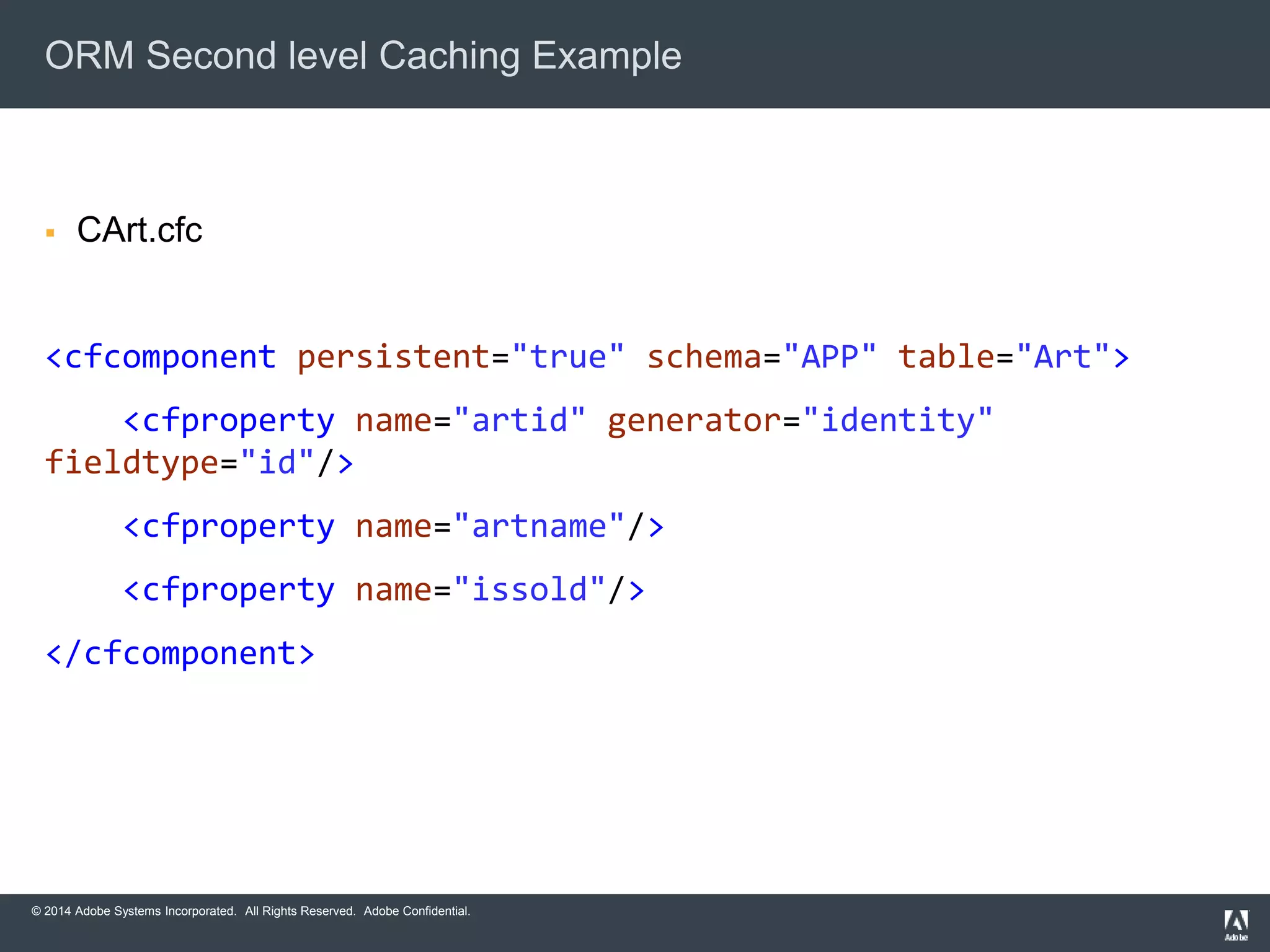Viewport: 1270px width, 952px height.
Task: Click the Adobe logo in footer
Action: 1235,924
